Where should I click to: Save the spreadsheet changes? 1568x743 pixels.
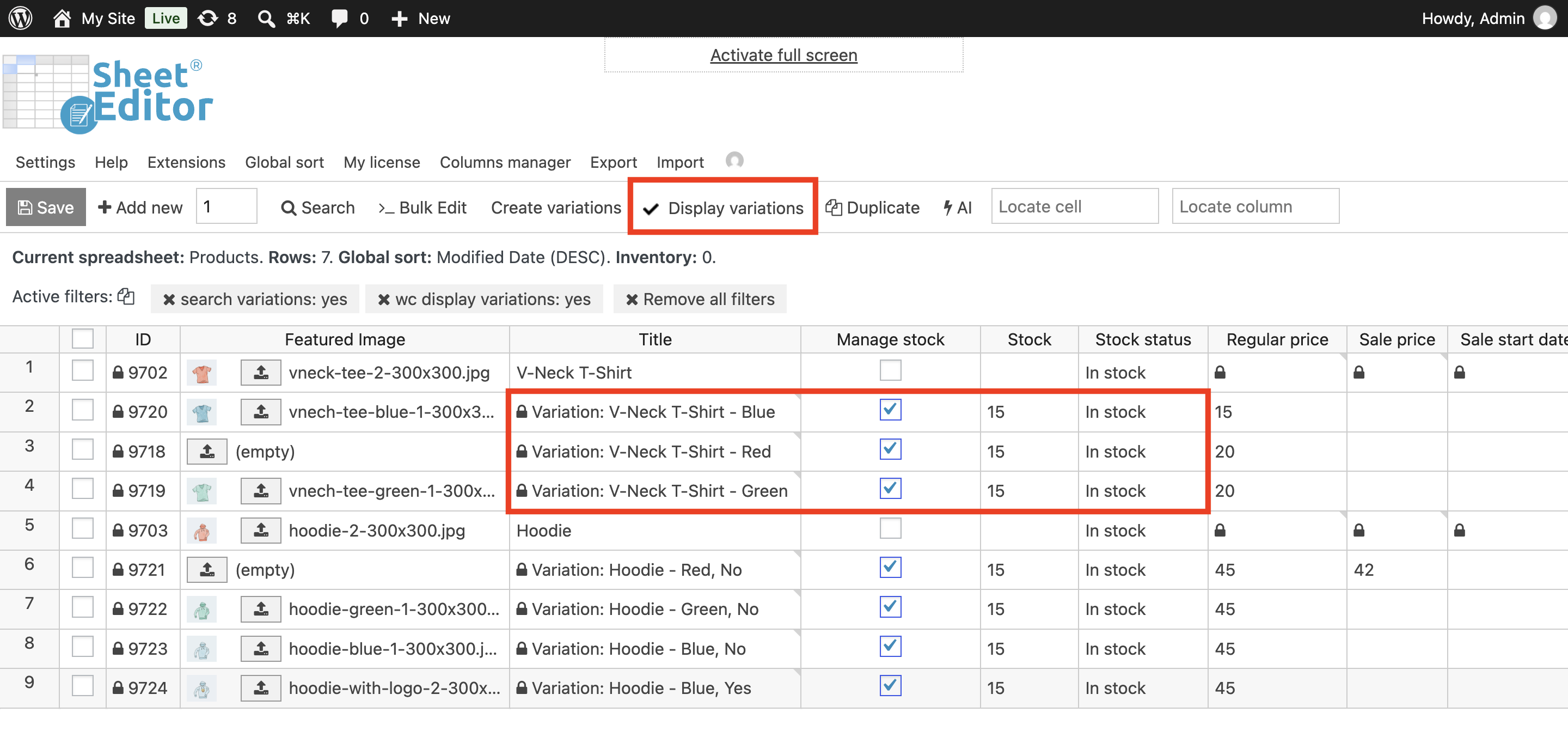pyautogui.click(x=46, y=208)
